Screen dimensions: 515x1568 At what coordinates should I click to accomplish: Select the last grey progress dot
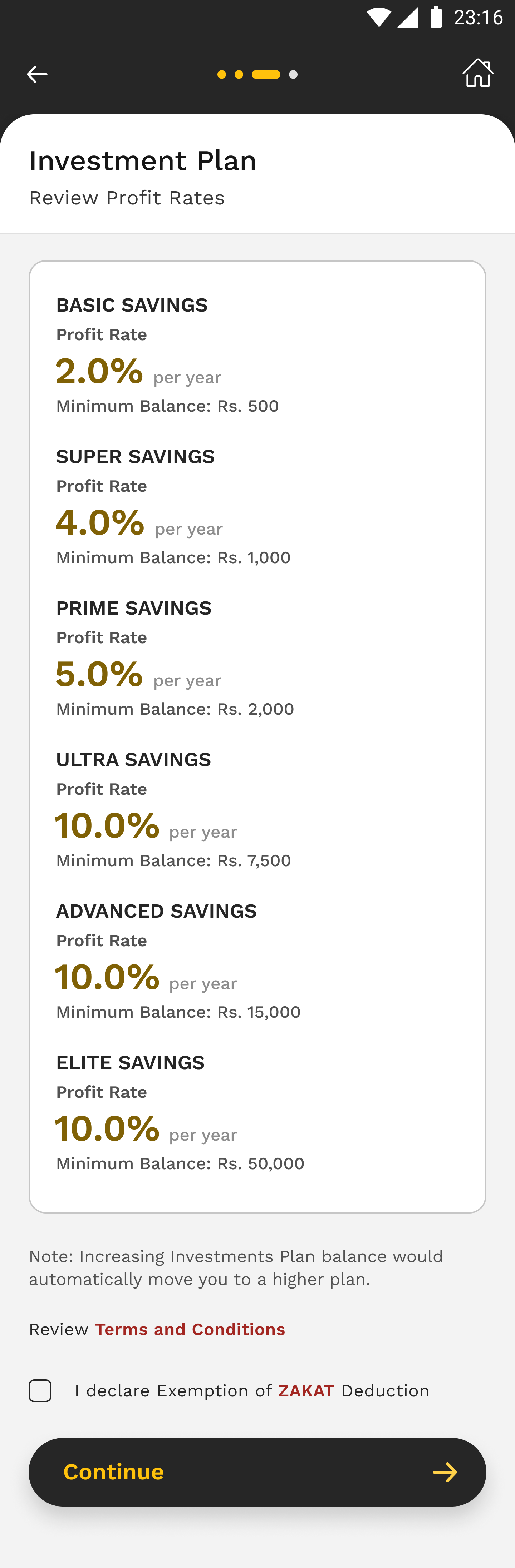(293, 74)
